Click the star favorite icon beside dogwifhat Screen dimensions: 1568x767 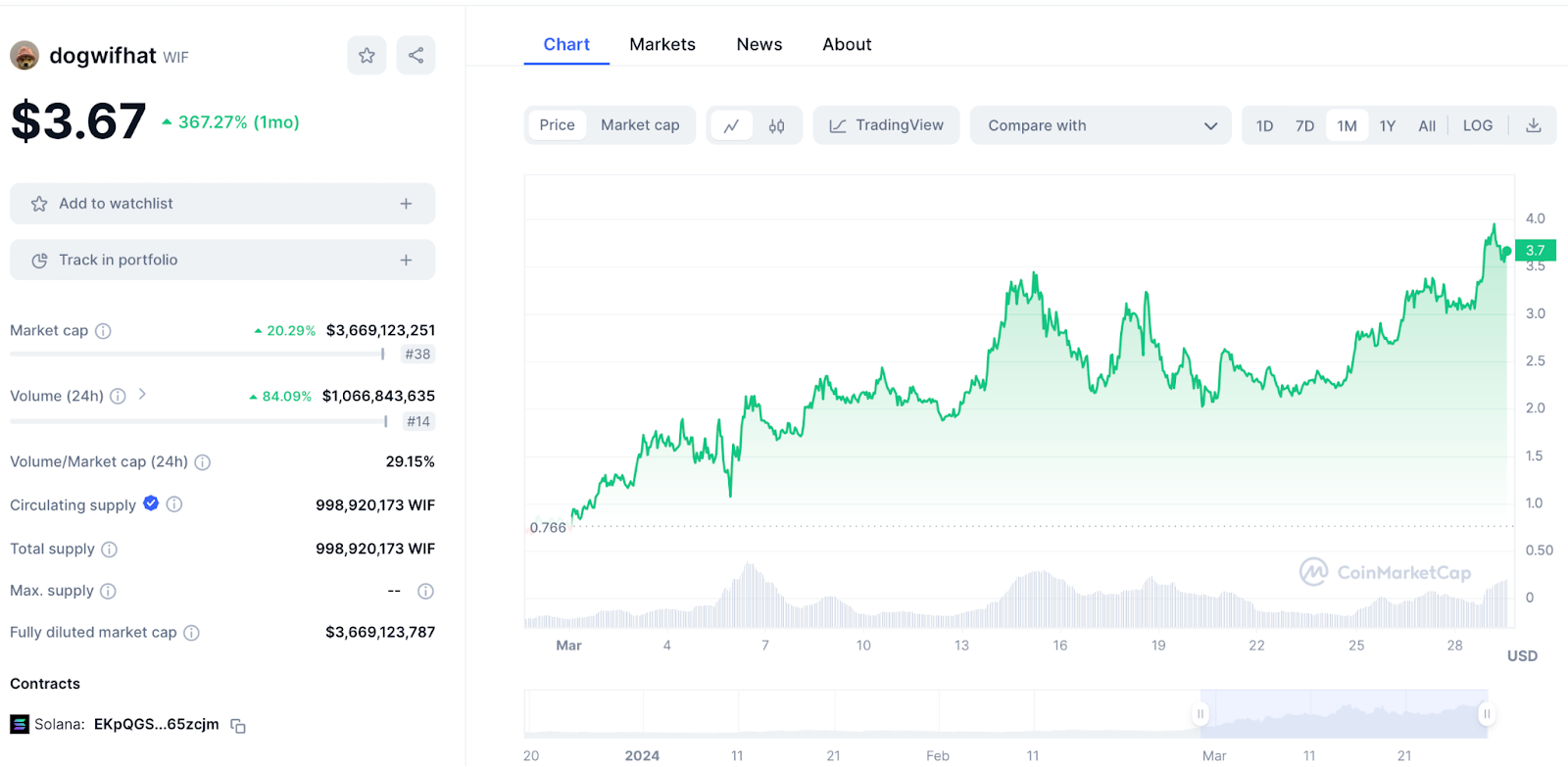click(x=367, y=56)
